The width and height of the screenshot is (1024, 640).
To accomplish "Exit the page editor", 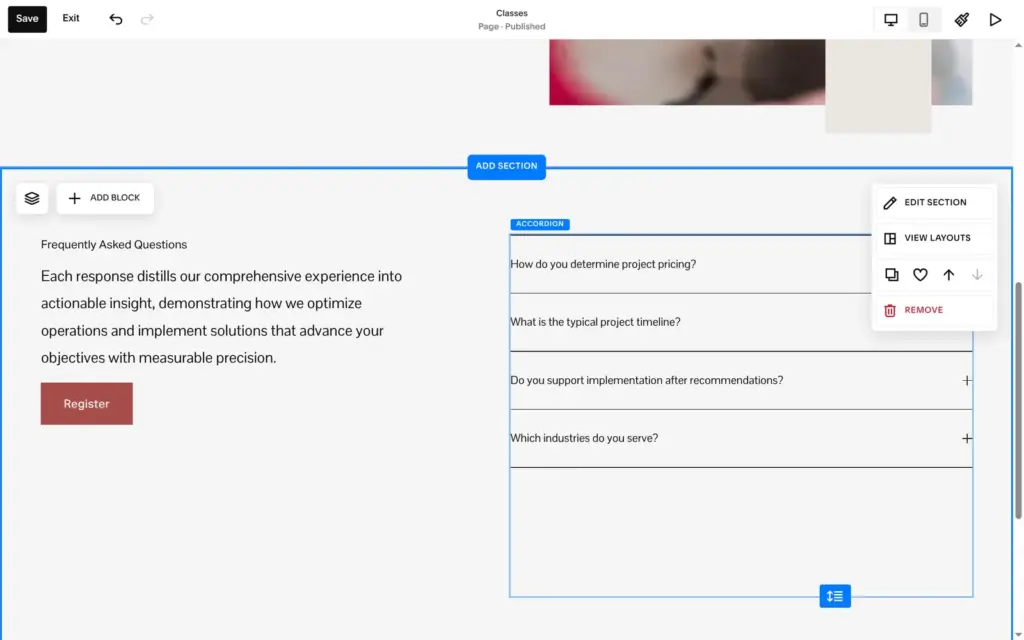I will tap(71, 18).
